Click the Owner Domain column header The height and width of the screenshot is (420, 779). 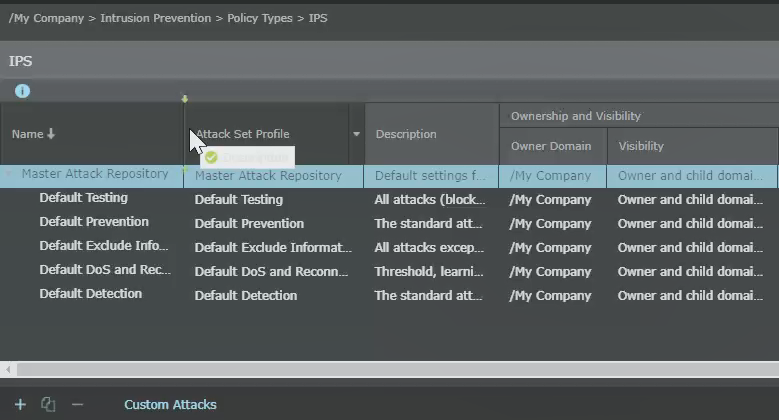(553, 146)
